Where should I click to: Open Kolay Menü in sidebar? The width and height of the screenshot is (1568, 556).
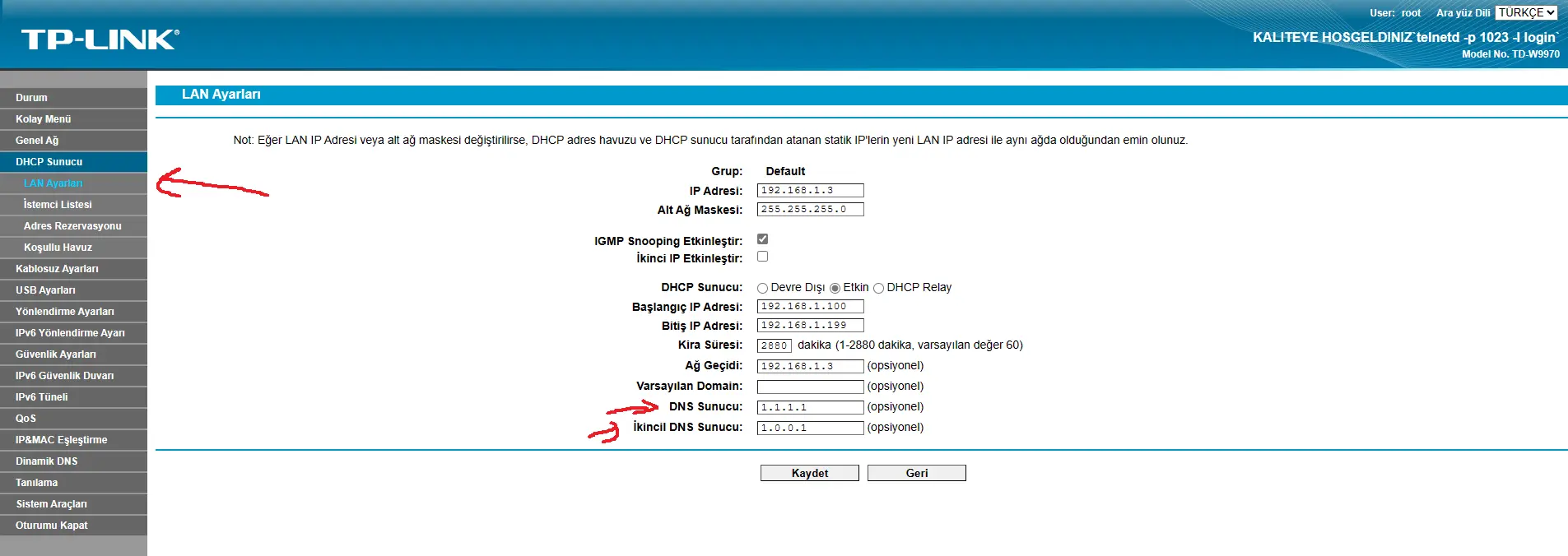[73, 119]
